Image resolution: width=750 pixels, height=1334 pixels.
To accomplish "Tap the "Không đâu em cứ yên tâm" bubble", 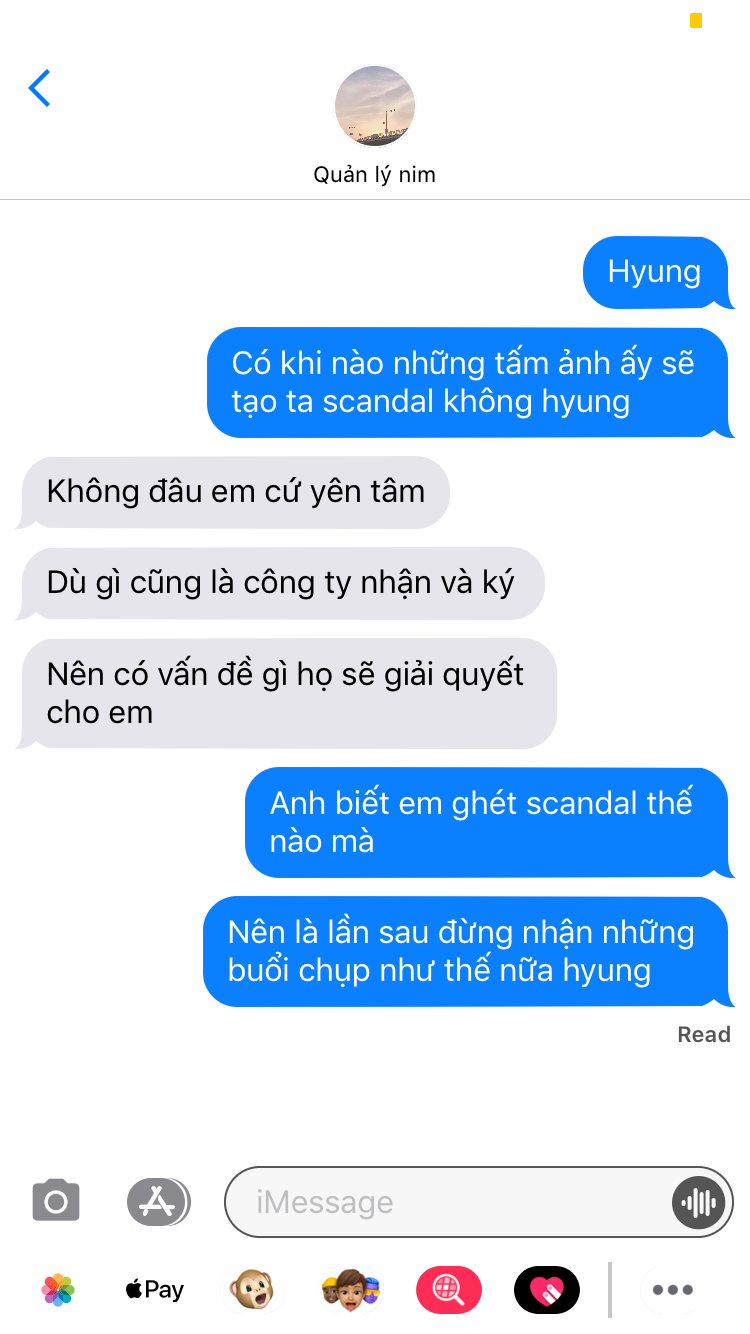I will click(x=234, y=492).
